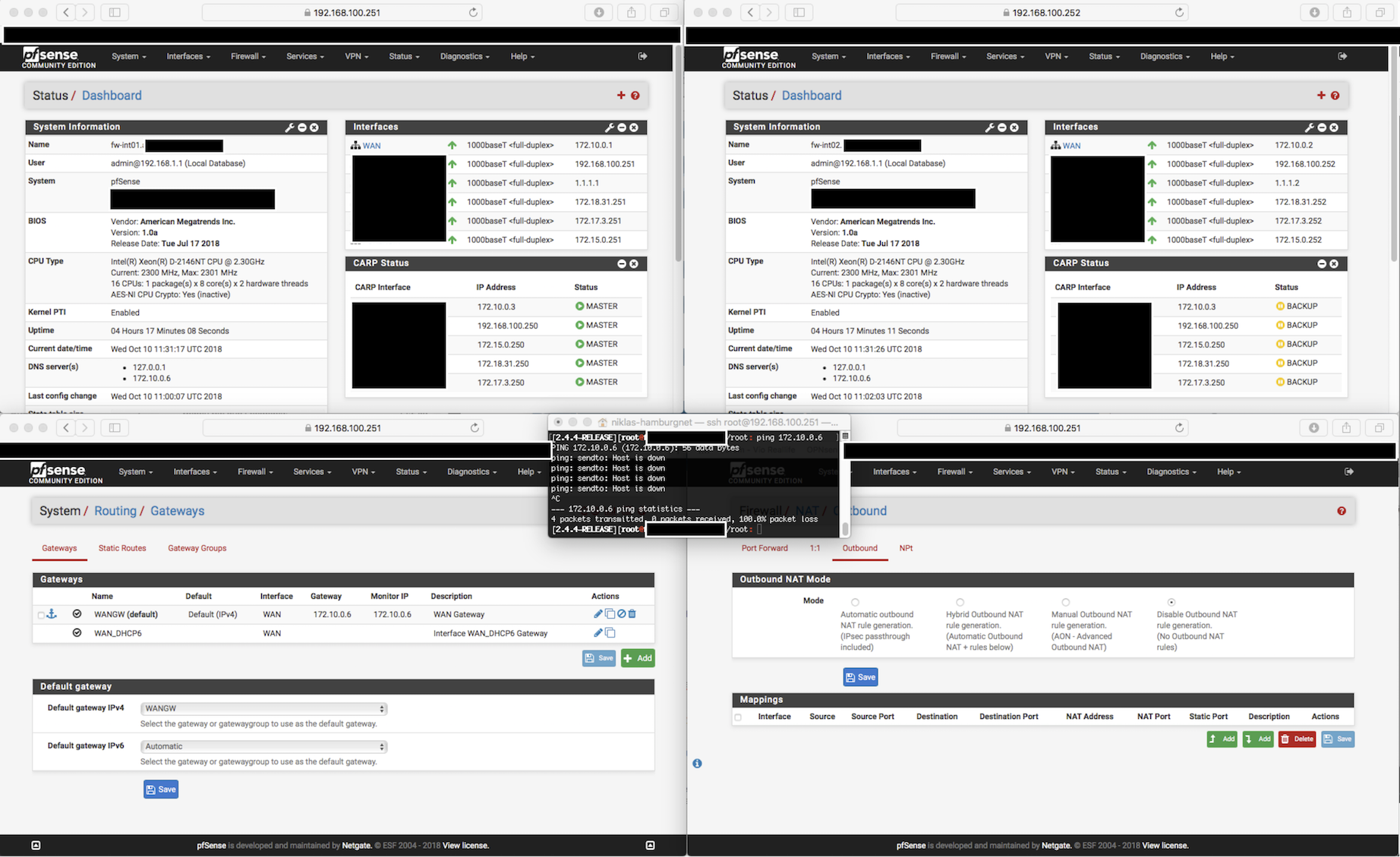Click the trash icon for WANGW gateway
The width and height of the screenshot is (1400, 857).
tap(632, 614)
